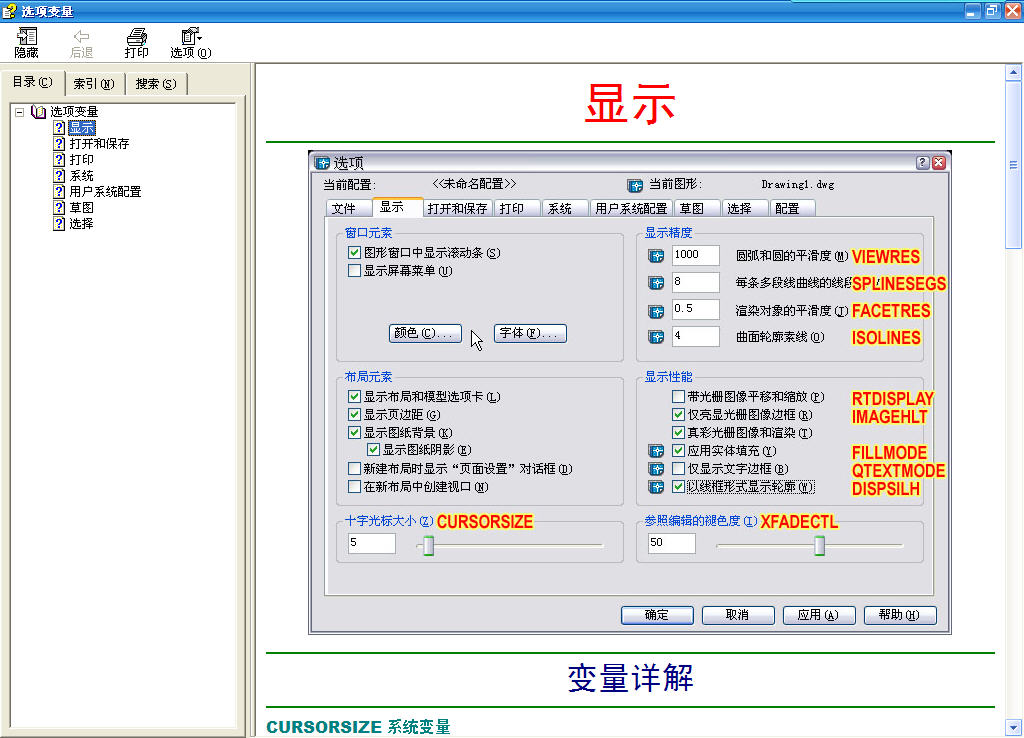This screenshot has height=738, width=1024.
Task: Toggle 仅亮显光栅图像边框 checkbox
Action: (x=679, y=415)
